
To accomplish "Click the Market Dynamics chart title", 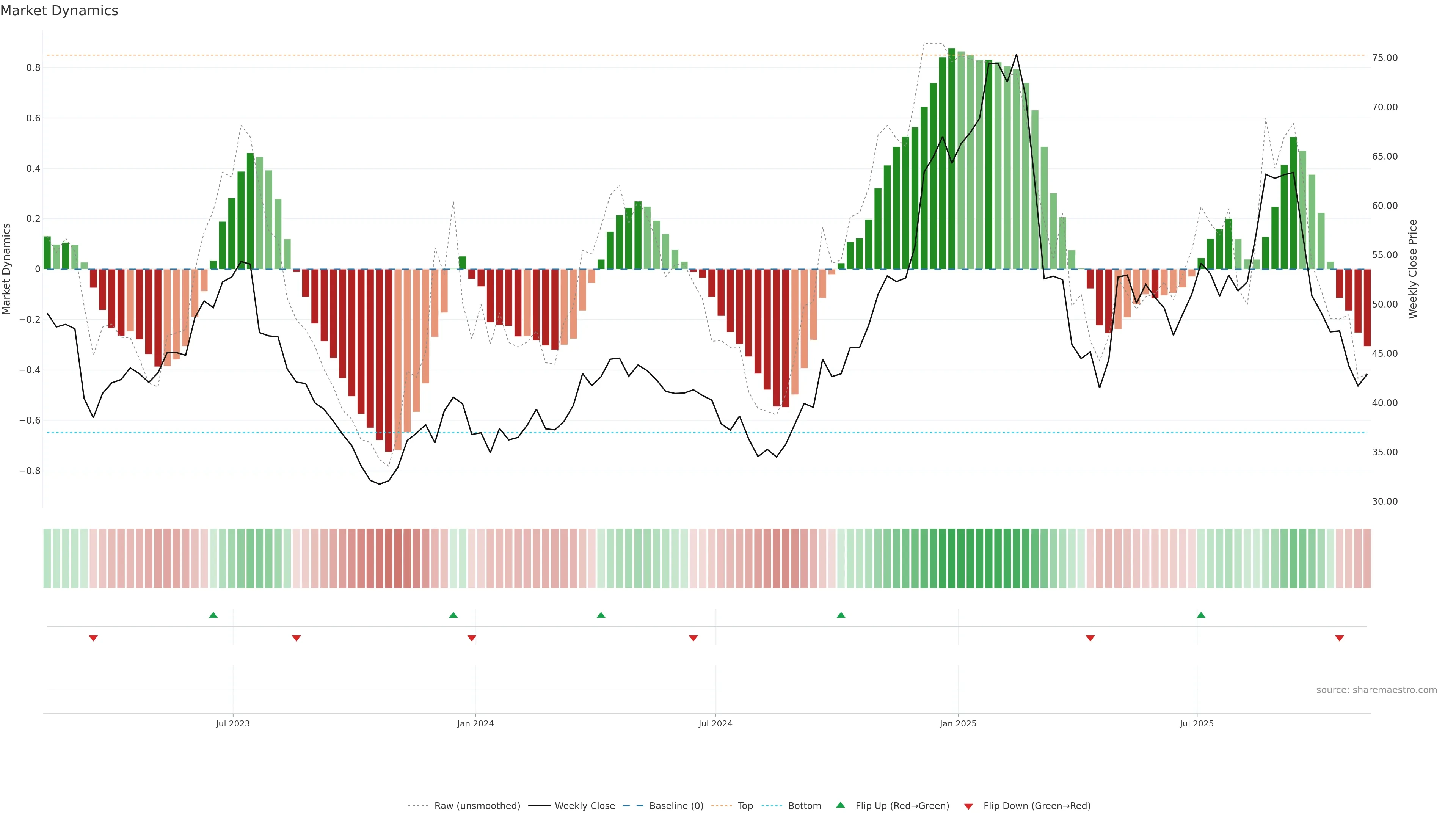I will [x=60, y=11].
